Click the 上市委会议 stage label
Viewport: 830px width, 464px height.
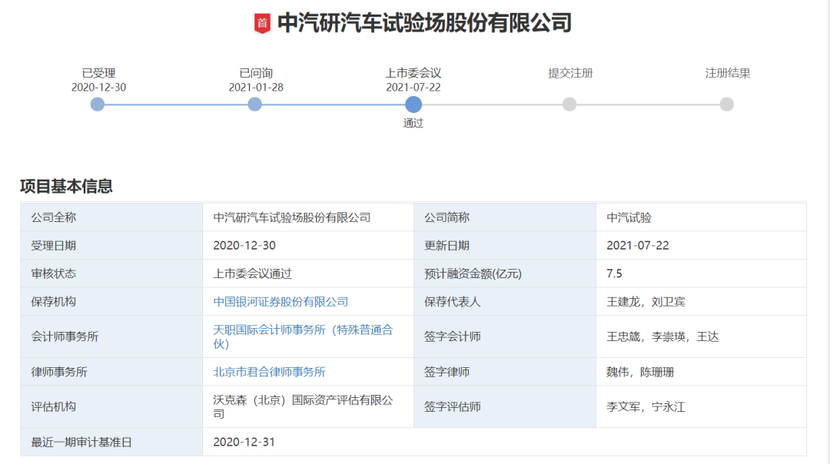coord(413,73)
